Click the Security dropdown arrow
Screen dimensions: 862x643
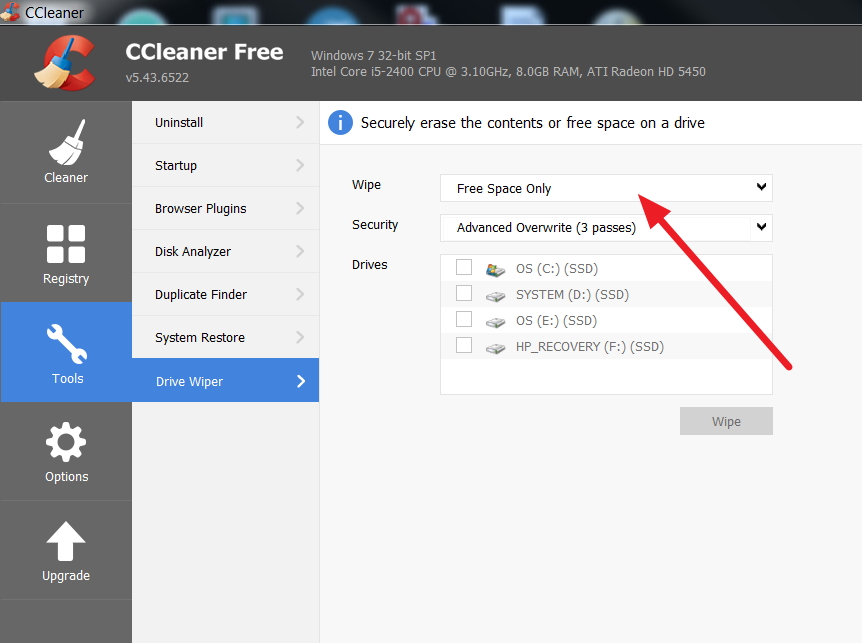click(x=761, y=226)
